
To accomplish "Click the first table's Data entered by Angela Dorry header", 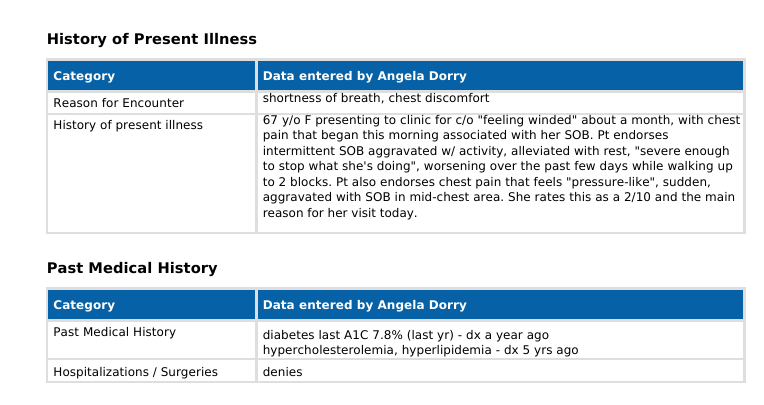I will tap(364, 76).
